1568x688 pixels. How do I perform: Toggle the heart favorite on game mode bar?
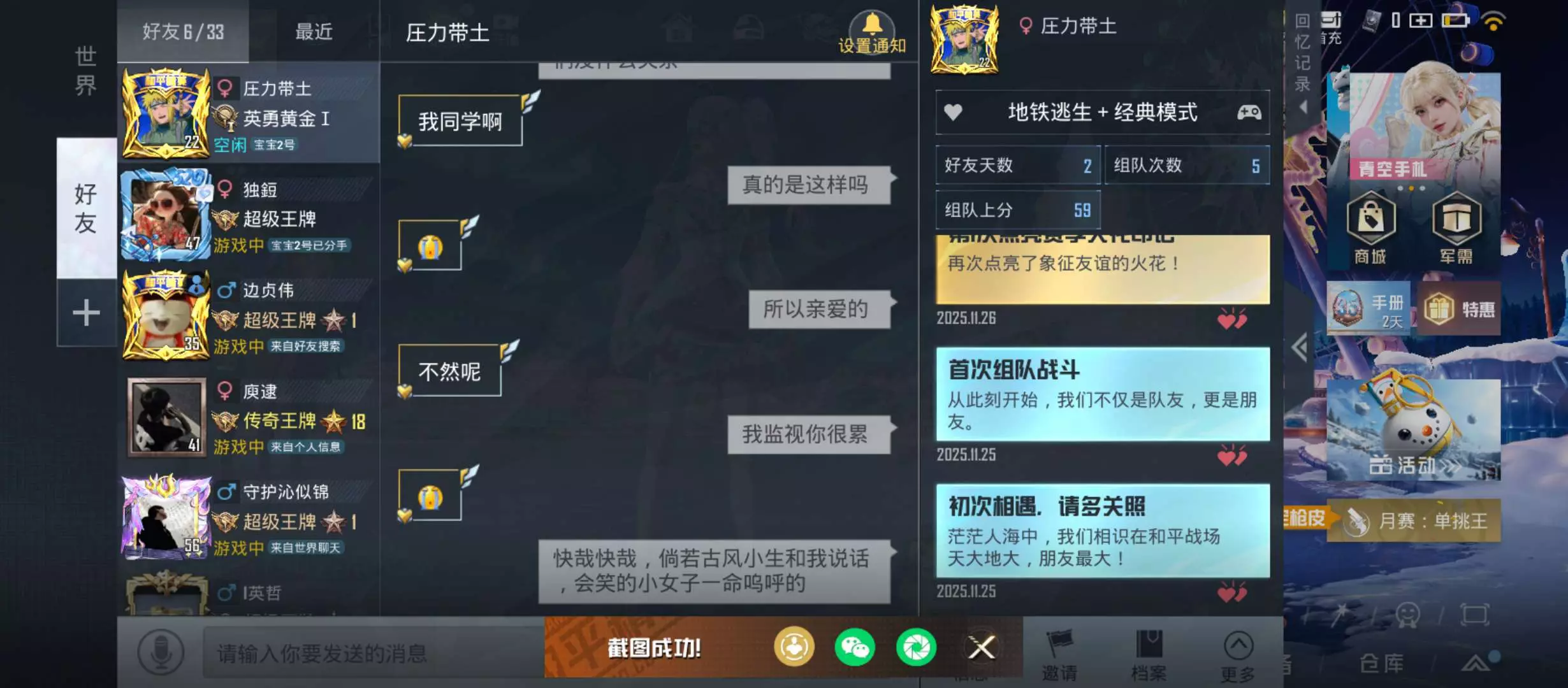(953, 113)
